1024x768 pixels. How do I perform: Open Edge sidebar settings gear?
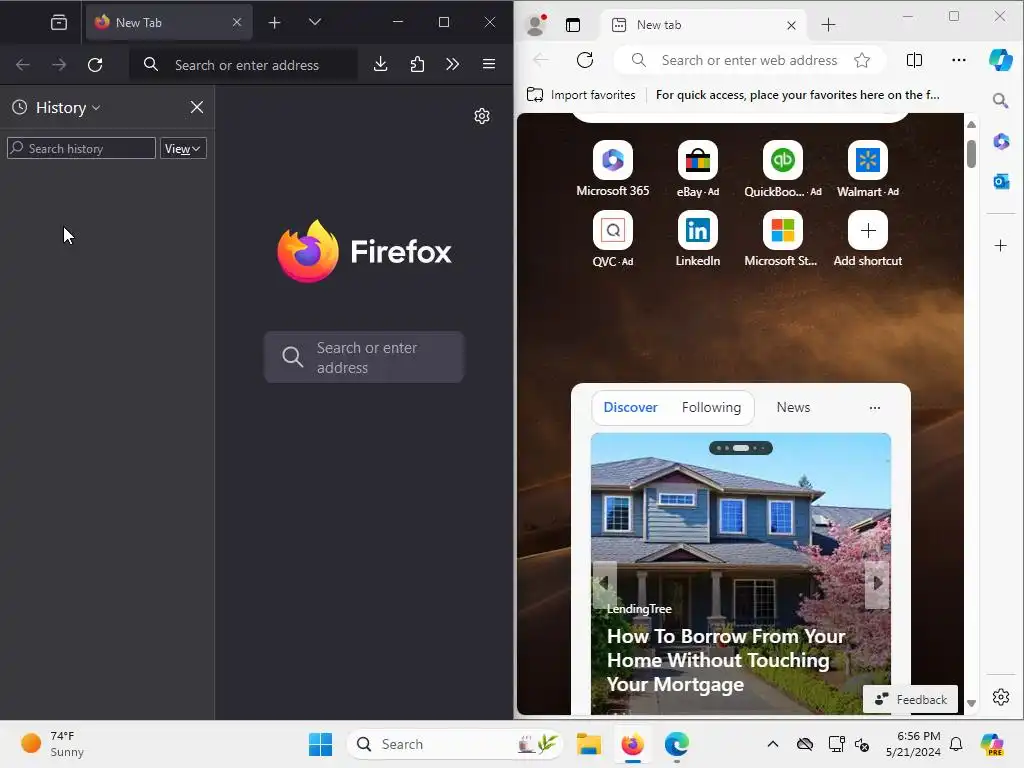1000,697
